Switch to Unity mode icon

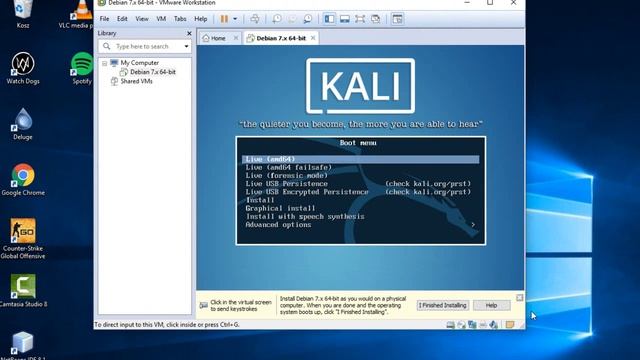coord(376,19)
